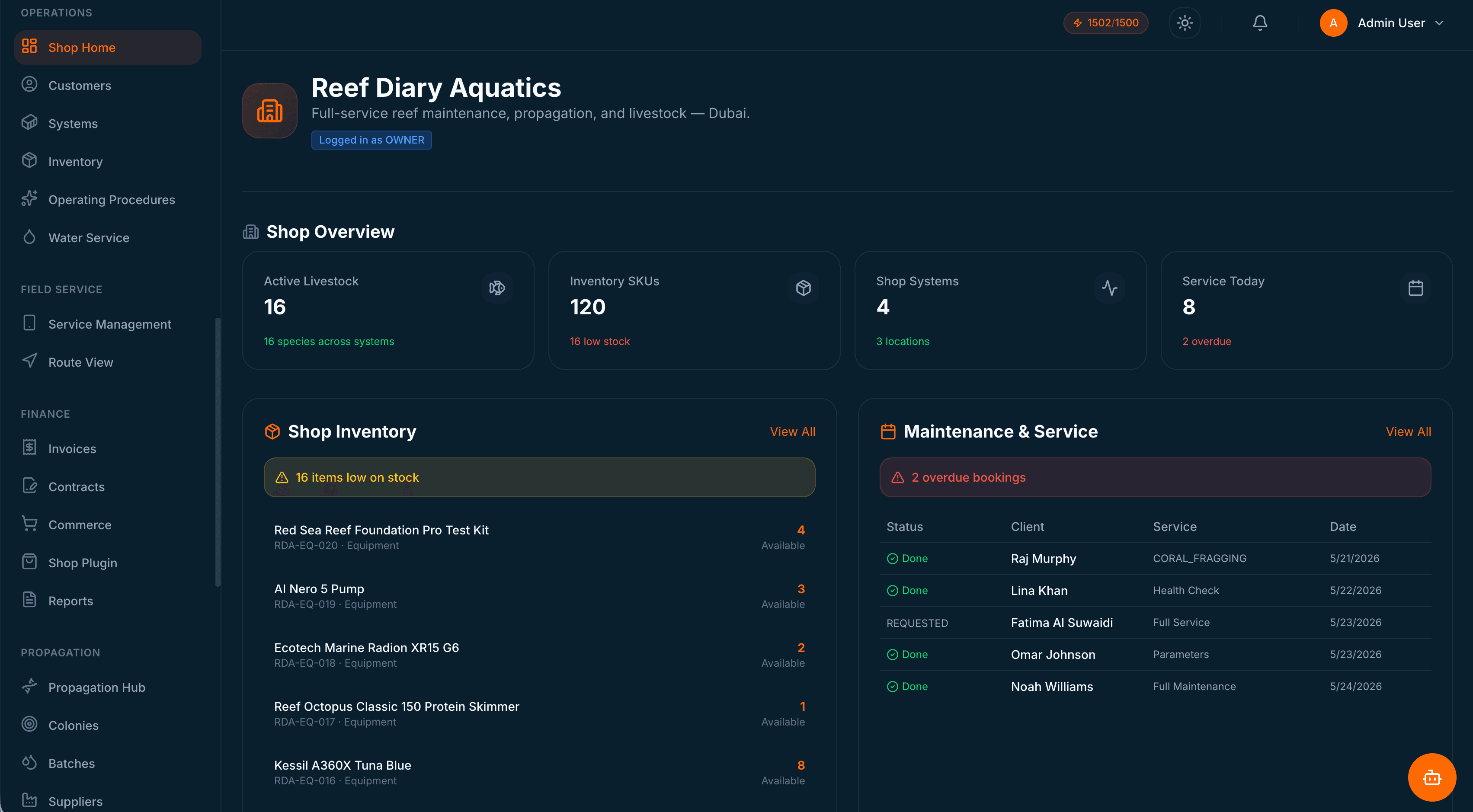
Task: Click View All in Shop Inventory
Action: (793, 431)
